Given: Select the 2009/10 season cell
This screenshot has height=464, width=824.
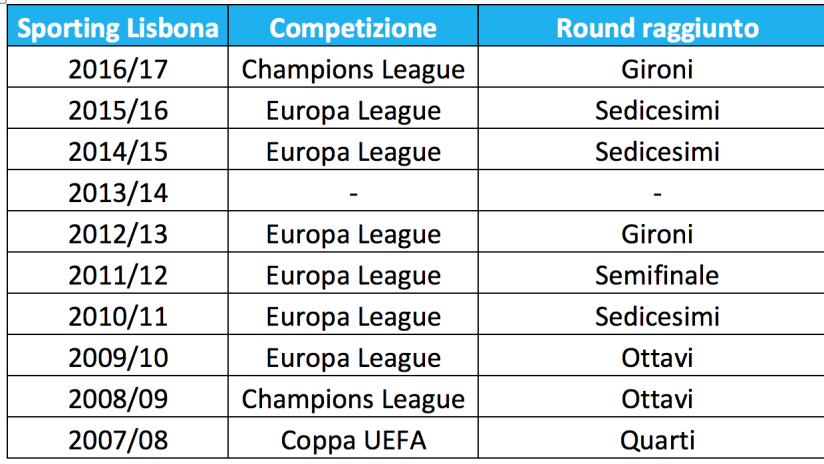Looking at the screenshot, I should 118,355.
